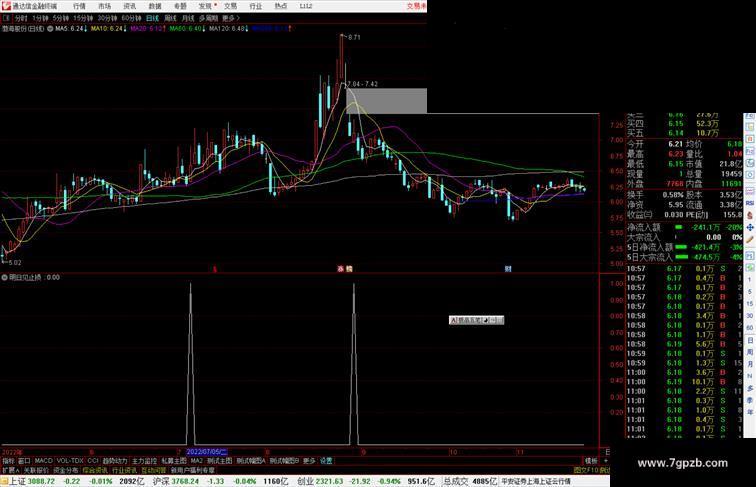This screenshot has width=756, height=487.
Task: Open the 市场 menu
Action: click(104, 6)
